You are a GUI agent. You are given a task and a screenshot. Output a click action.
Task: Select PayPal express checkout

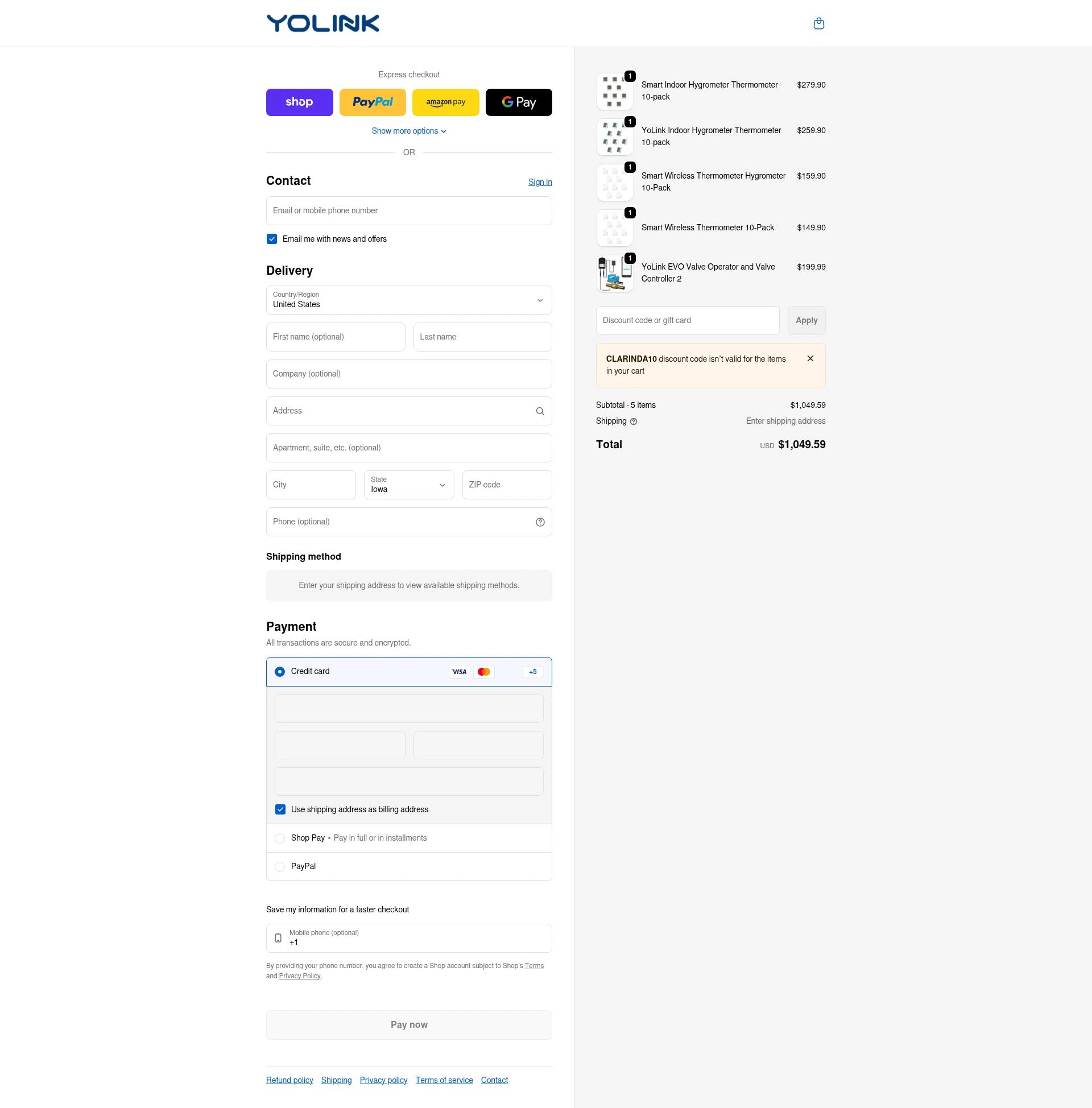(372, 102)
